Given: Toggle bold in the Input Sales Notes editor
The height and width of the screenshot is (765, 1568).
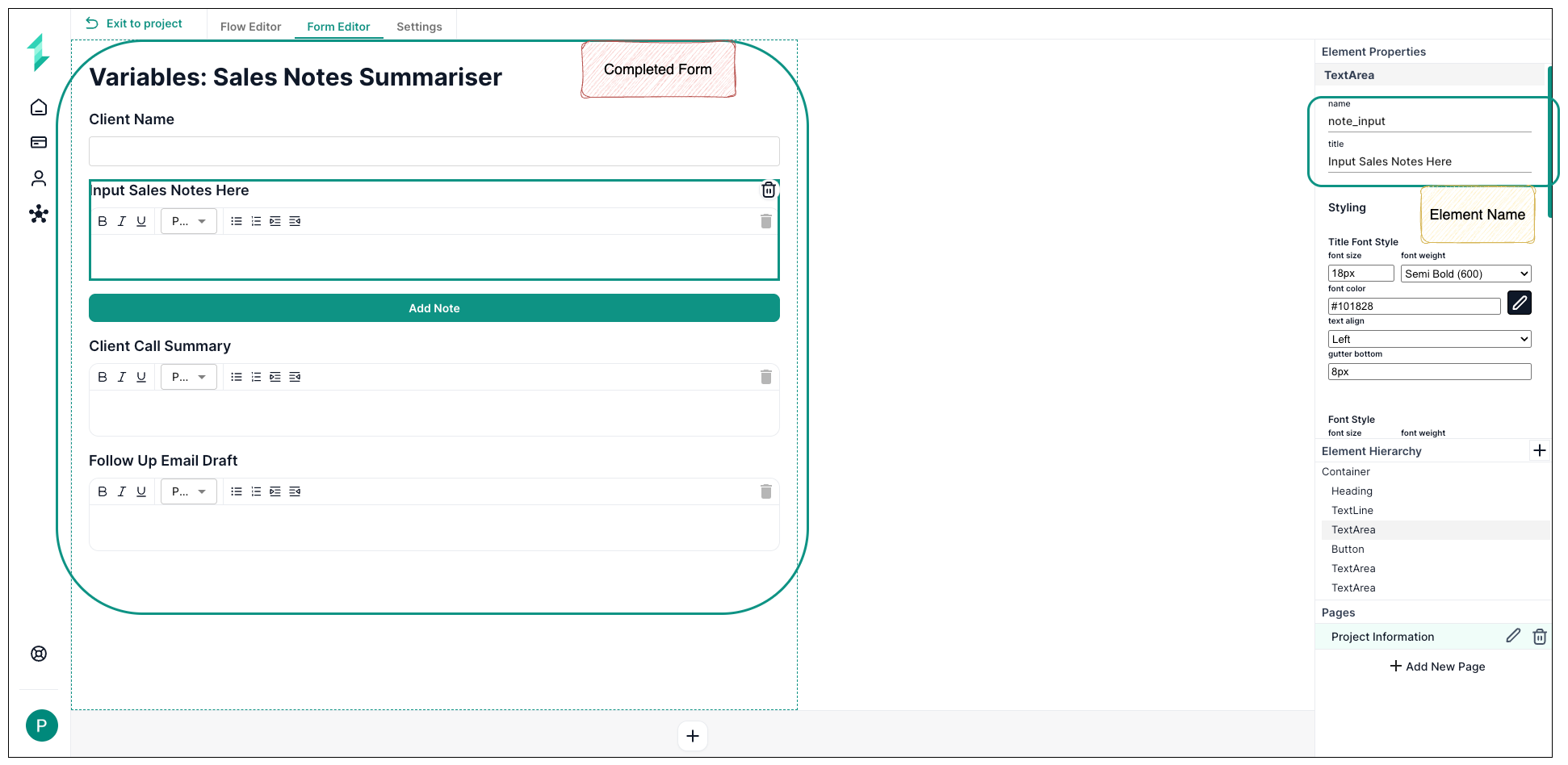Looking at the screenshot, I should (103, 221).
